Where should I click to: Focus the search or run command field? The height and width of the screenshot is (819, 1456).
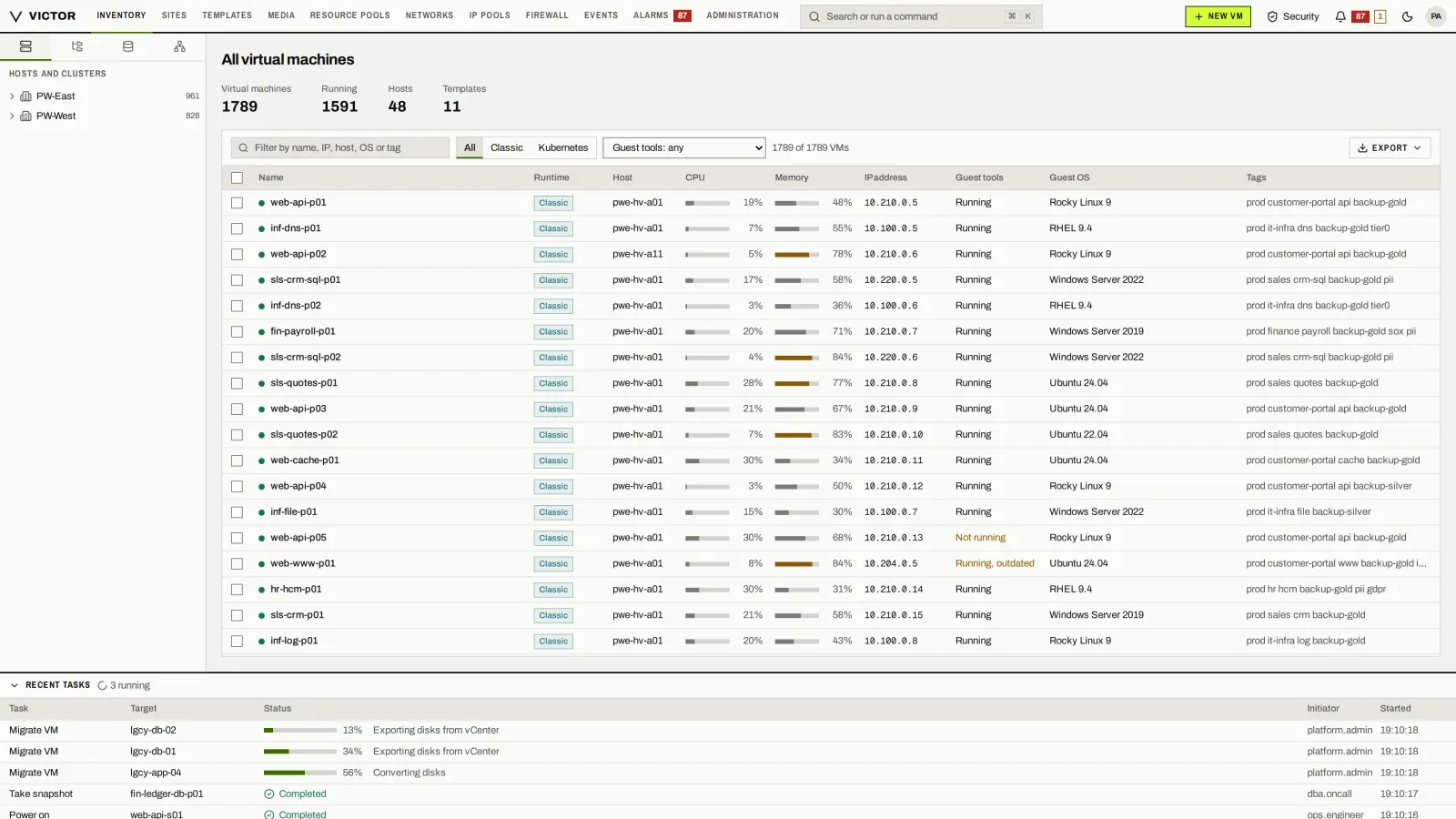(x=921, y=16)
